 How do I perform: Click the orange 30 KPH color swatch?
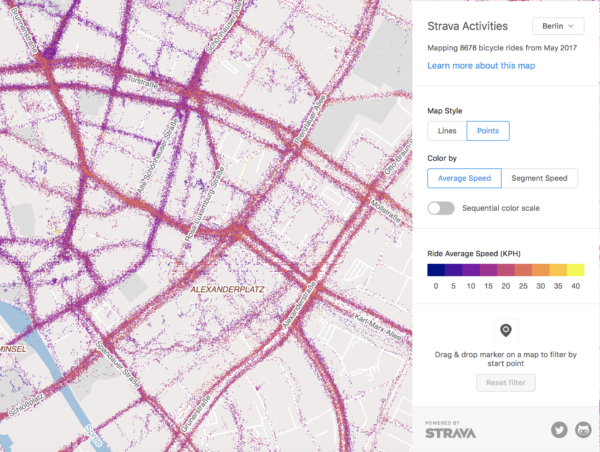coord(540,269)
